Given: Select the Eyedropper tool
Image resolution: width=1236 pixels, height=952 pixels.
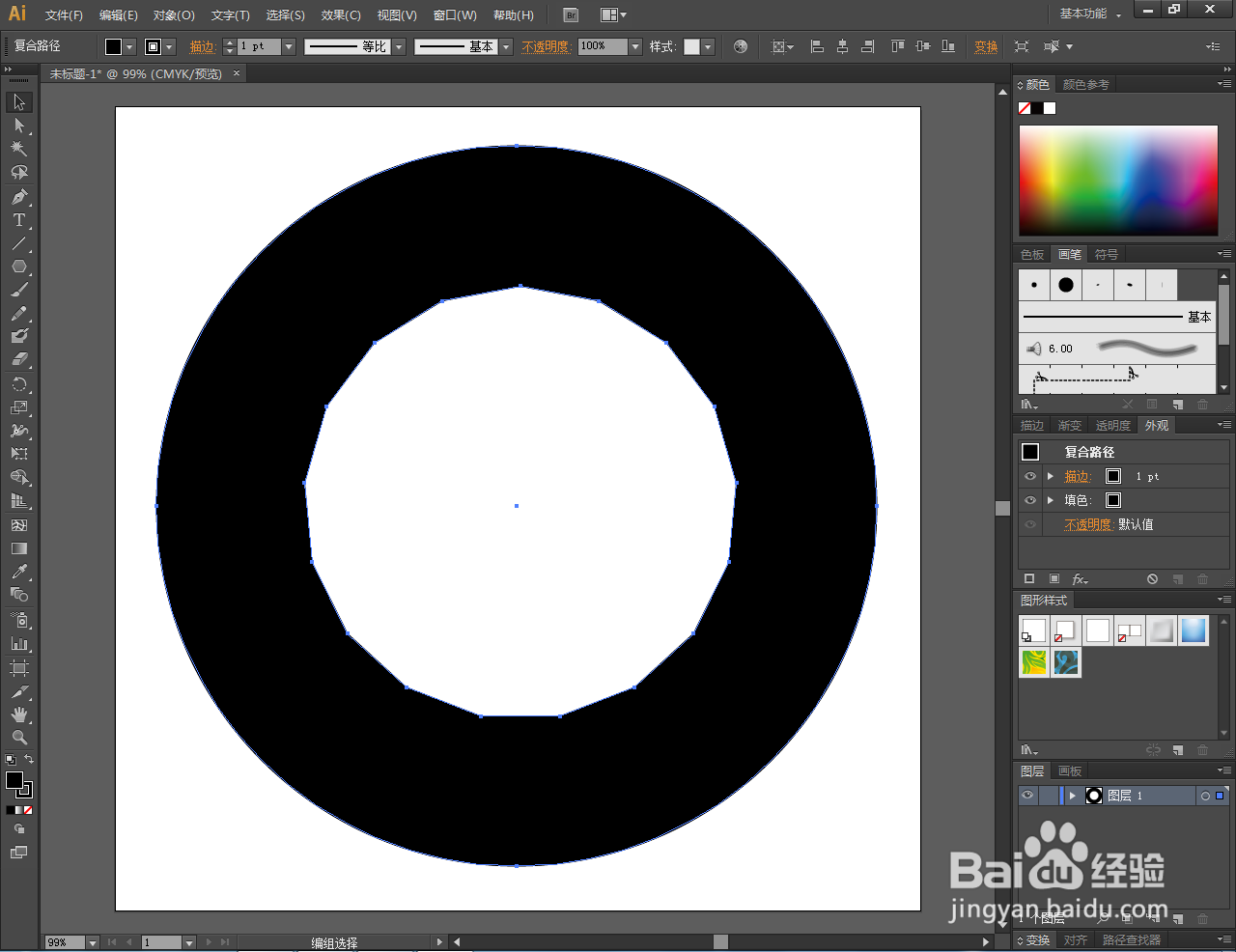Looking at the screenshot, I should pyautogui.click(x=18, y=573).
